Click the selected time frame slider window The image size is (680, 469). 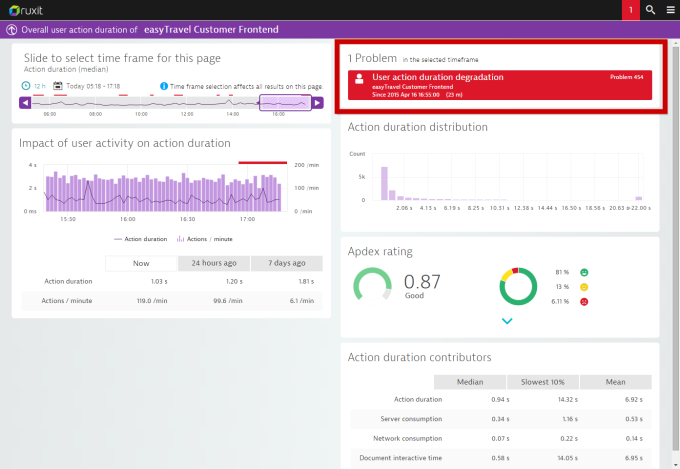click(x=285, y=103)
